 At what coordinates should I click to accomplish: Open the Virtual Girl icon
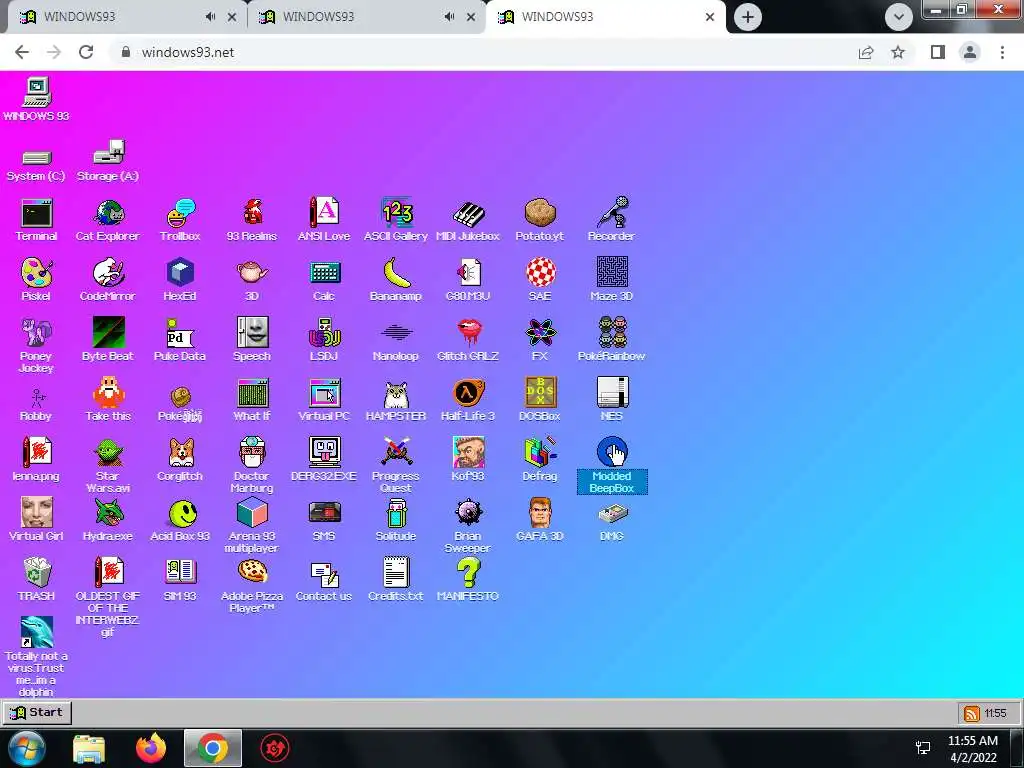(x=37, y=513)
